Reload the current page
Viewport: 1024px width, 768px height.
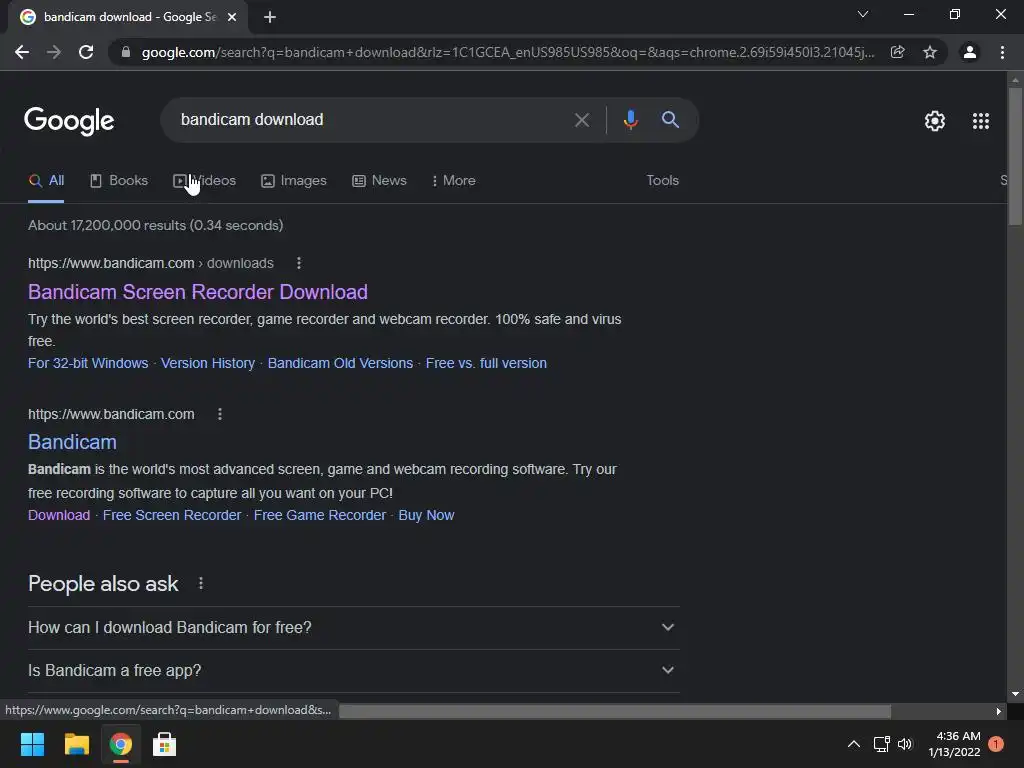coord(86,52)
